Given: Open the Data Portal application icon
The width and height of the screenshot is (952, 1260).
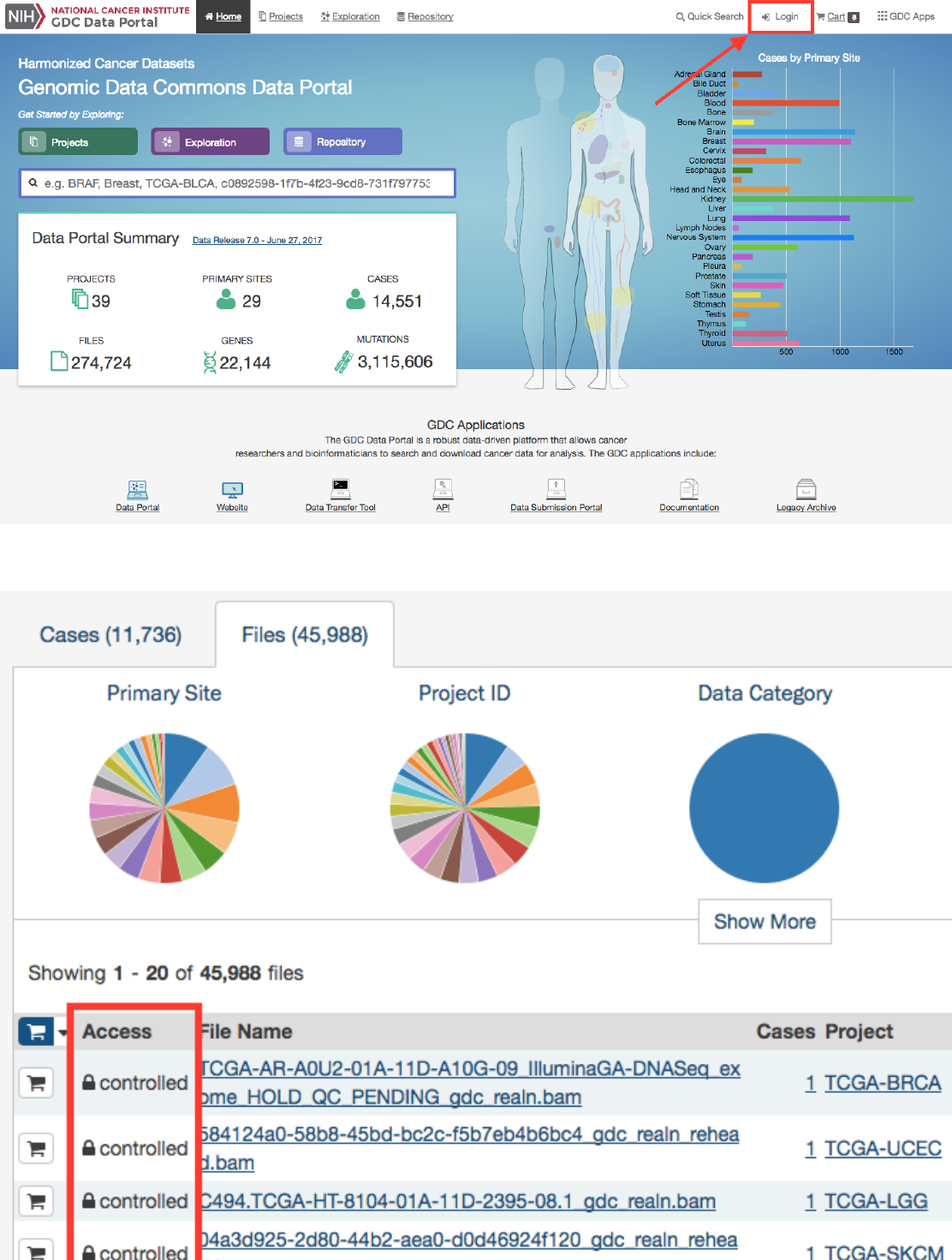Looking at the screenshot, I should [x=137, y=489].
